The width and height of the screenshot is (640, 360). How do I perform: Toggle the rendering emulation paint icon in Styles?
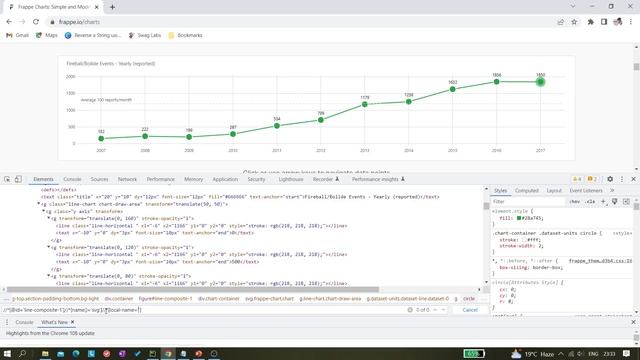(x=614, y=201)
